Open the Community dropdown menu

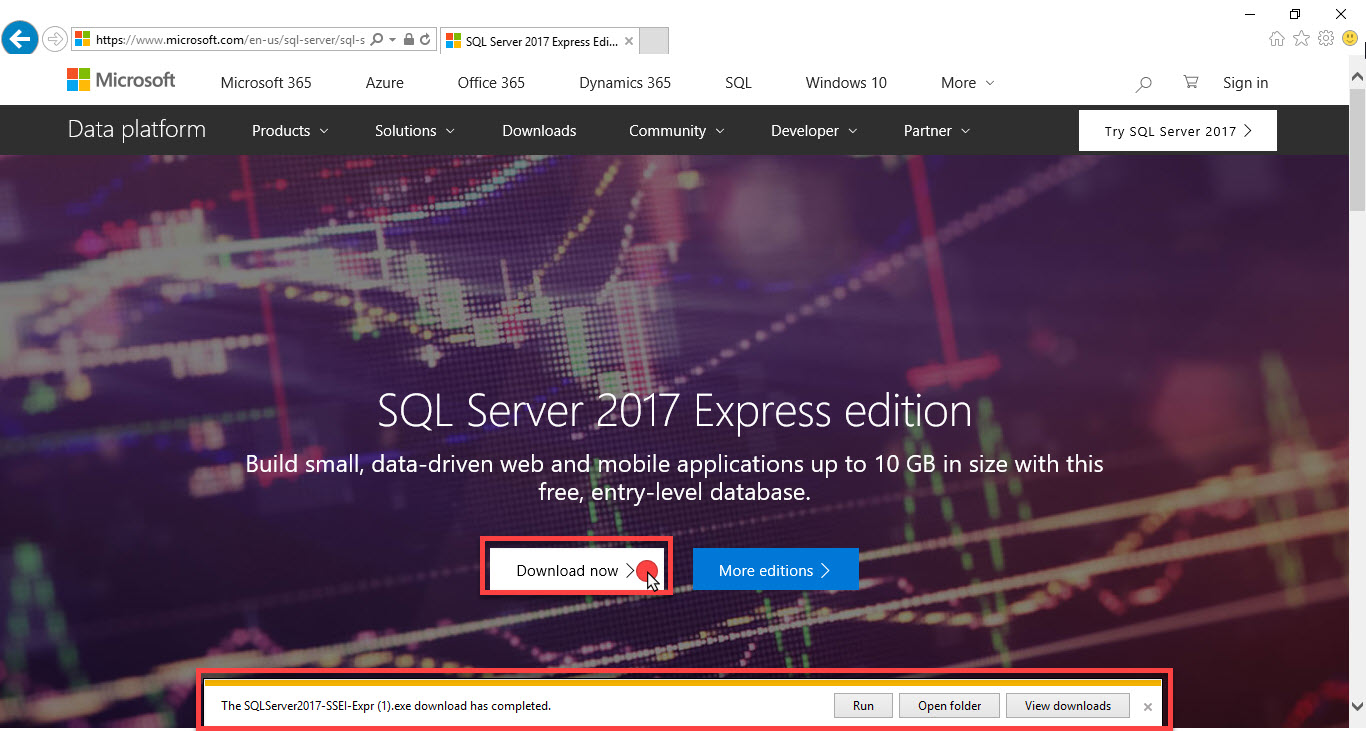pos(676,130)
